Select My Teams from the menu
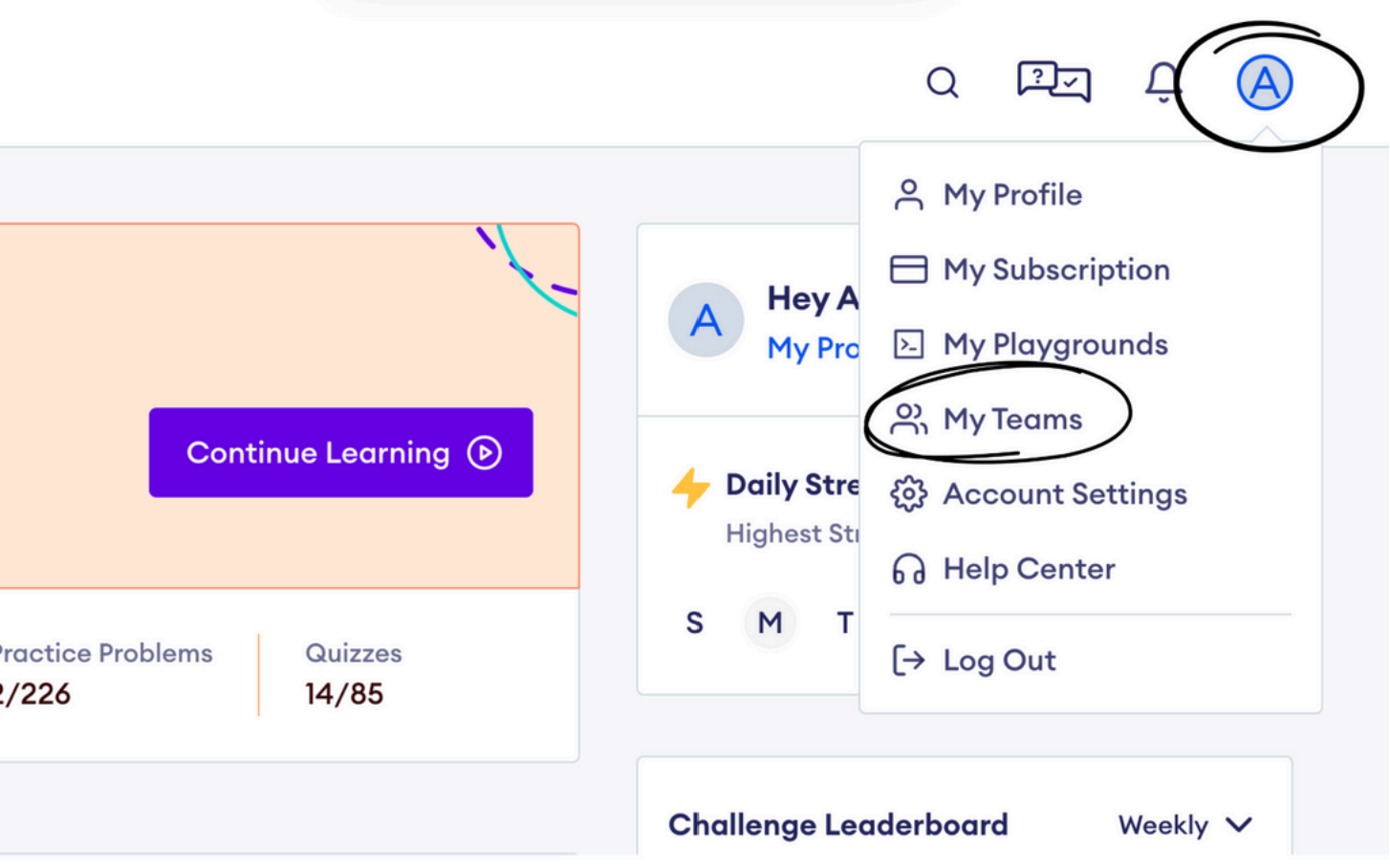The height and width of the screenshot is (868, 1390). pos(1011,420)
